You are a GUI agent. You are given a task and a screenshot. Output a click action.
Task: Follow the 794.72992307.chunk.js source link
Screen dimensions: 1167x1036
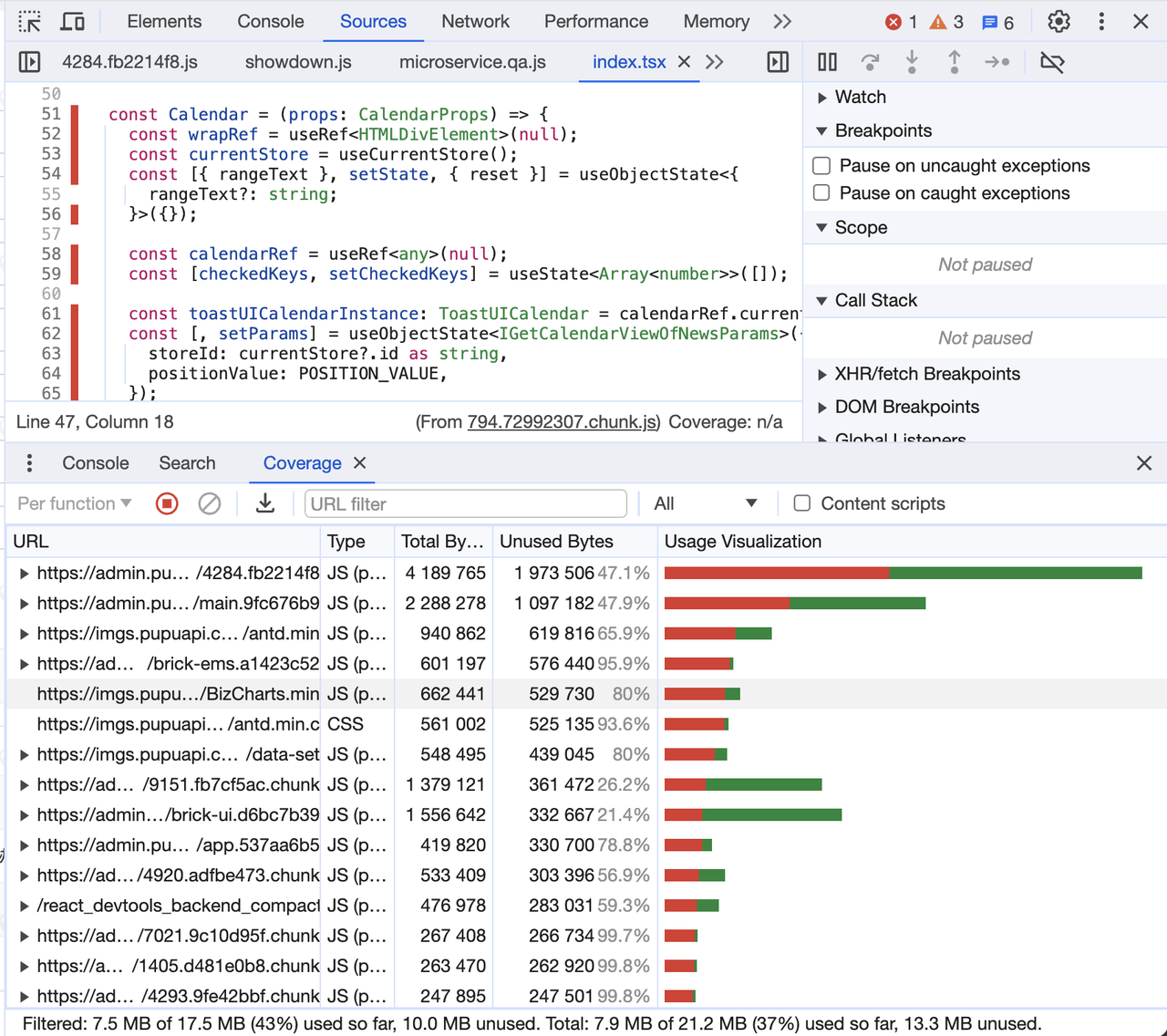563,422
